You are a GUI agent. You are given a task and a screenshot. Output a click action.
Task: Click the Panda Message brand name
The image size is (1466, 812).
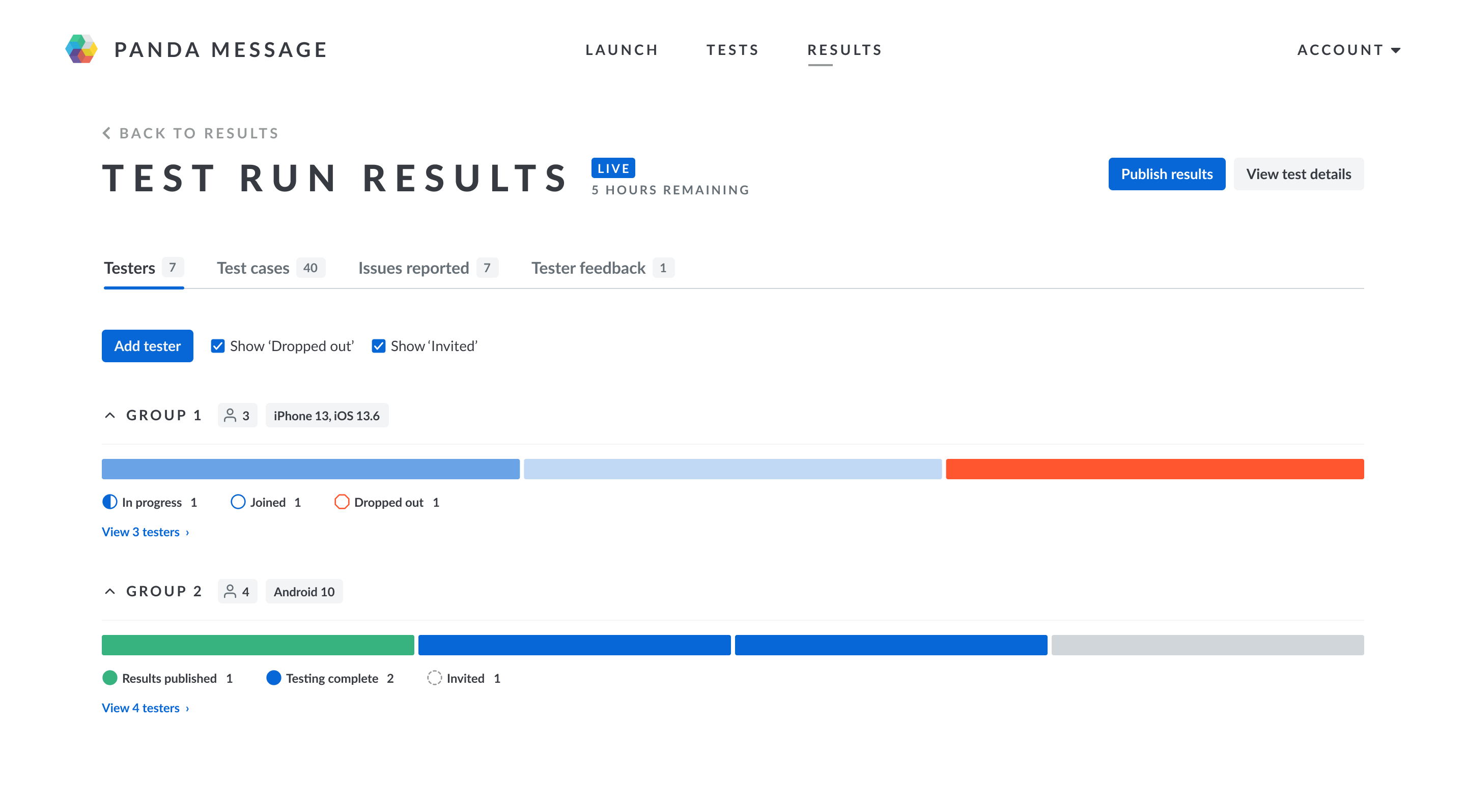click(x=221, y=50)
